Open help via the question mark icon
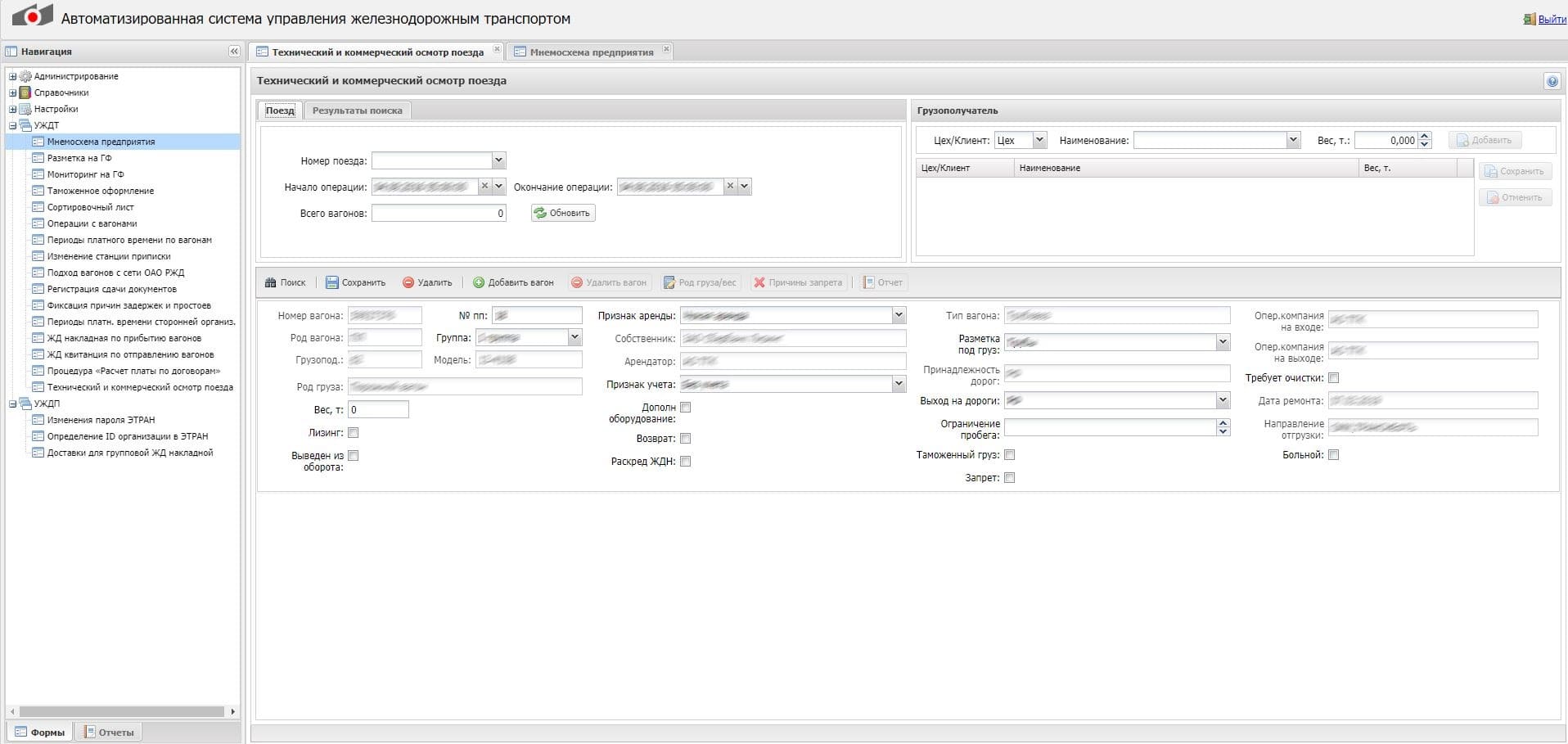Screen dimensions: 1568x744 [1552, 81]
